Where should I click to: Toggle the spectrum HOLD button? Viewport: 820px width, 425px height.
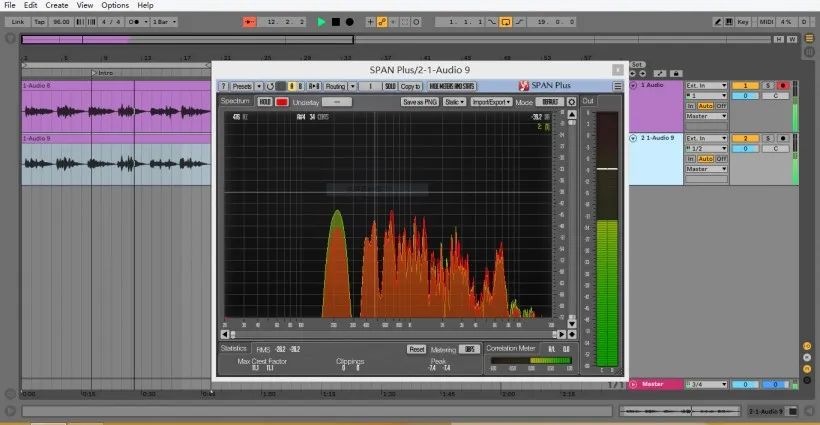pyautogui.click(x=265, y=102)
